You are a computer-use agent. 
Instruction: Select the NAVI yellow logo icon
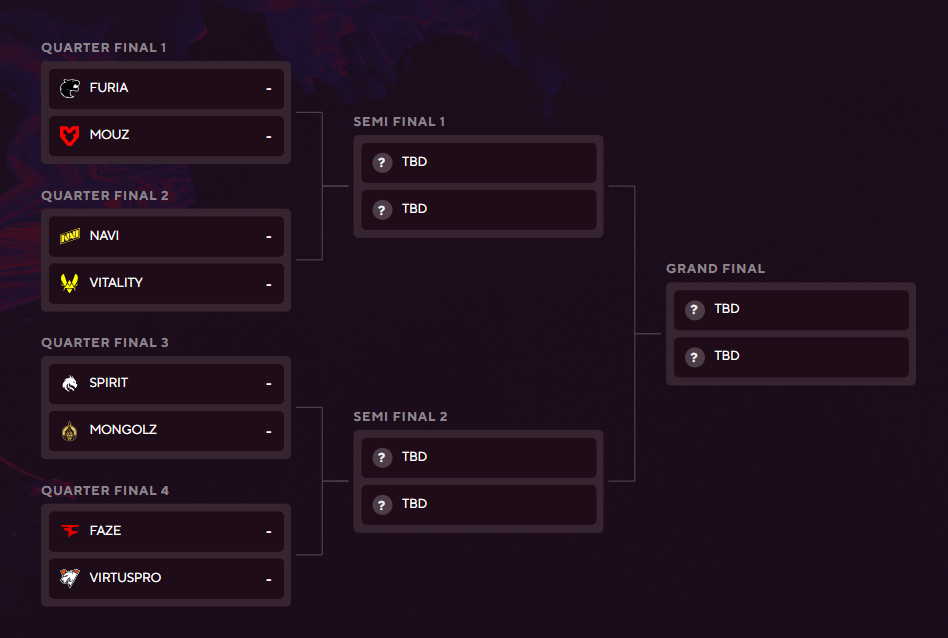click(70, 236)
